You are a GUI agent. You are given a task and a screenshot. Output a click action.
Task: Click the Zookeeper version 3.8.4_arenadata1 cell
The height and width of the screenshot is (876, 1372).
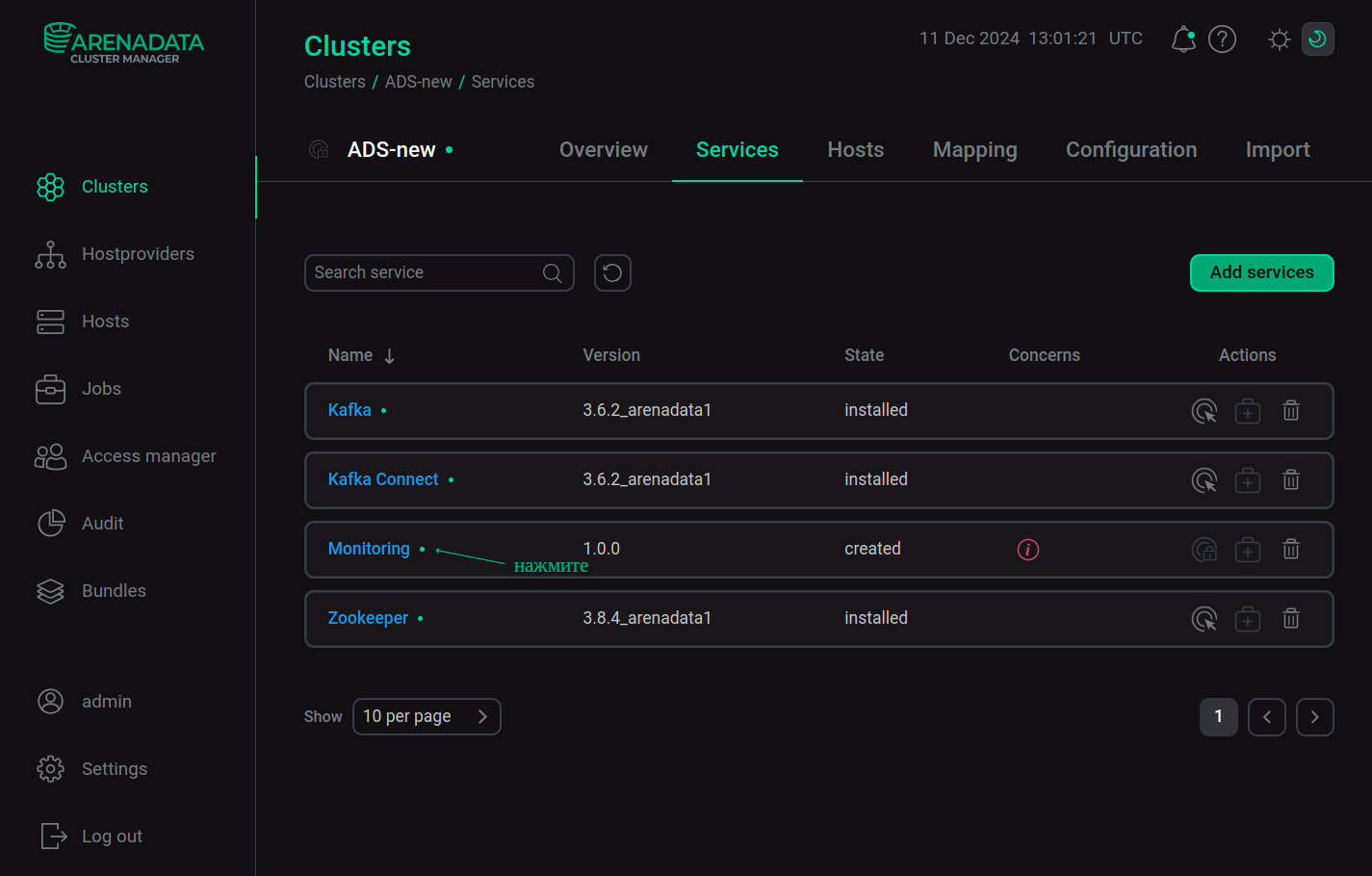pyautogui.click(x=647, y=618)
